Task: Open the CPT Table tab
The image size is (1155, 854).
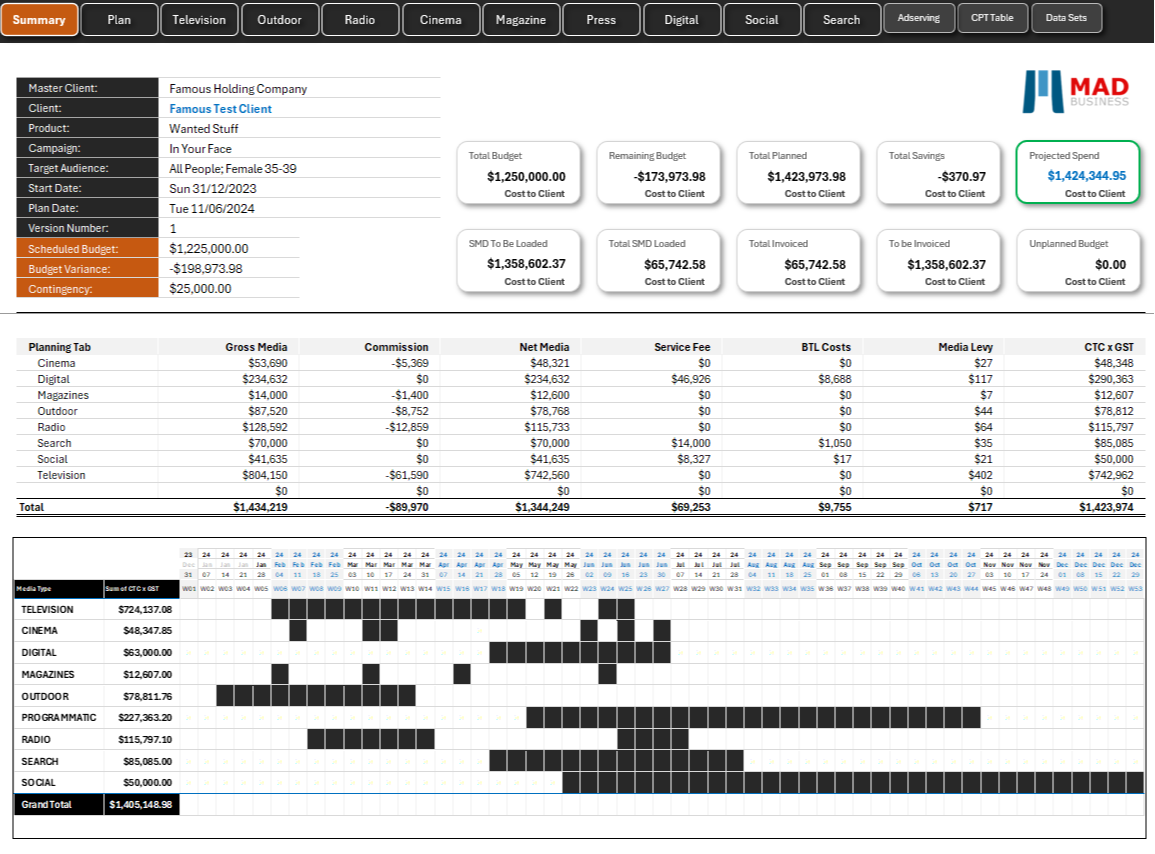Action: pyautogui.click(x=991, y=18)
